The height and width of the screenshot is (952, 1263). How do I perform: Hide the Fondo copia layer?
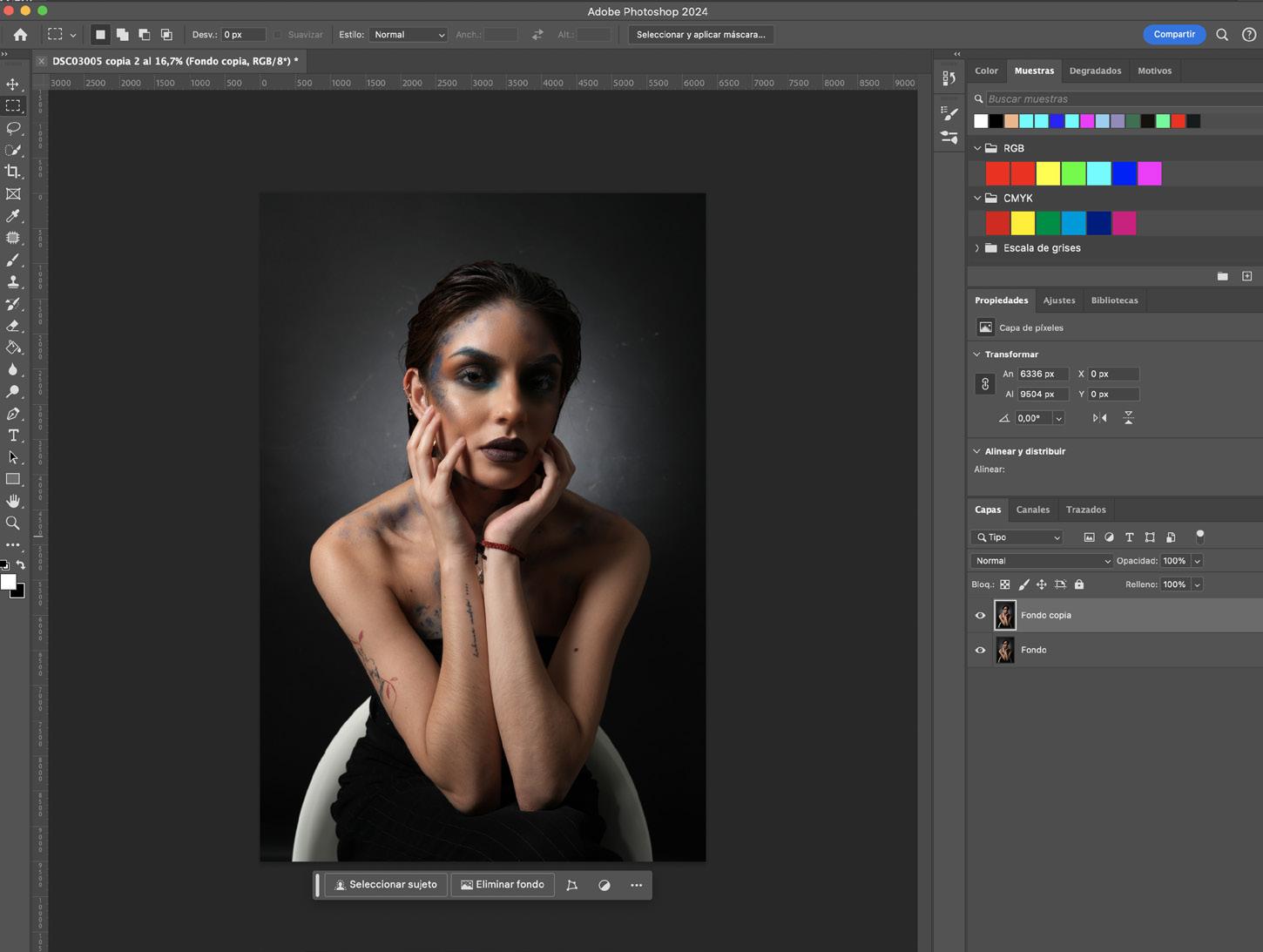click(980, 616)
